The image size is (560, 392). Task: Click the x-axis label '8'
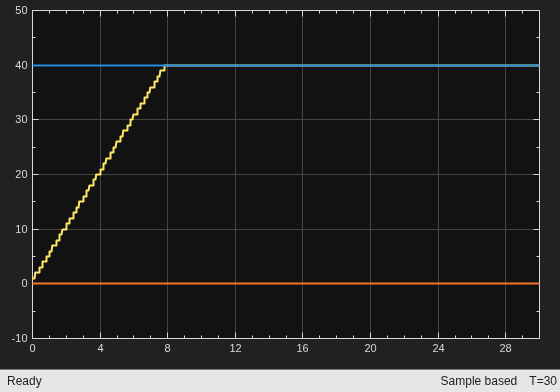pyautogui.click(x=168, y=348)
